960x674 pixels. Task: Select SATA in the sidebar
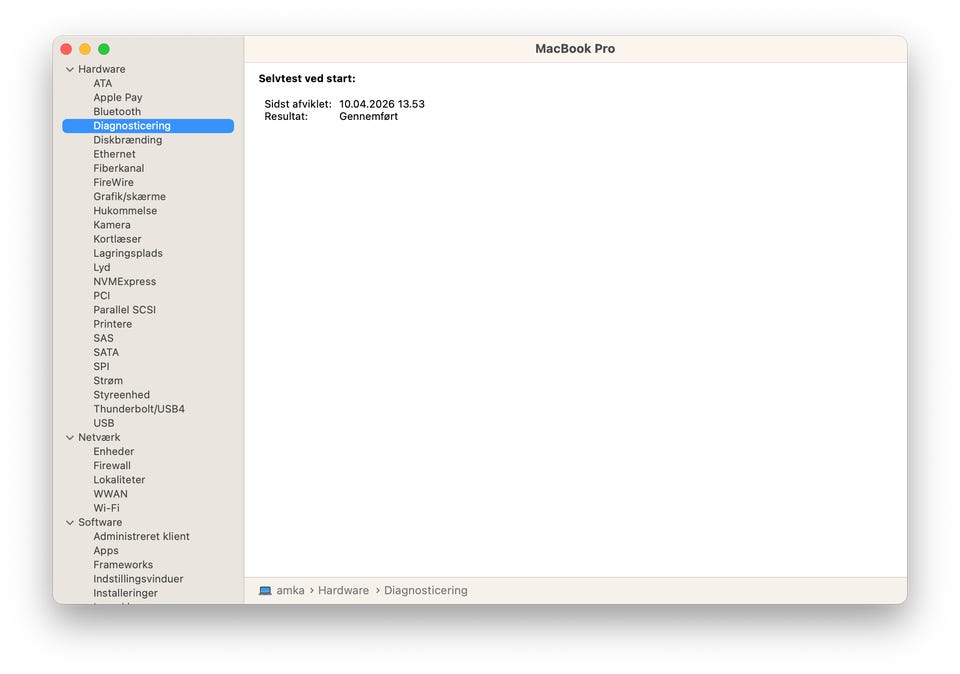pyautogui.click(x=107, y=352)
